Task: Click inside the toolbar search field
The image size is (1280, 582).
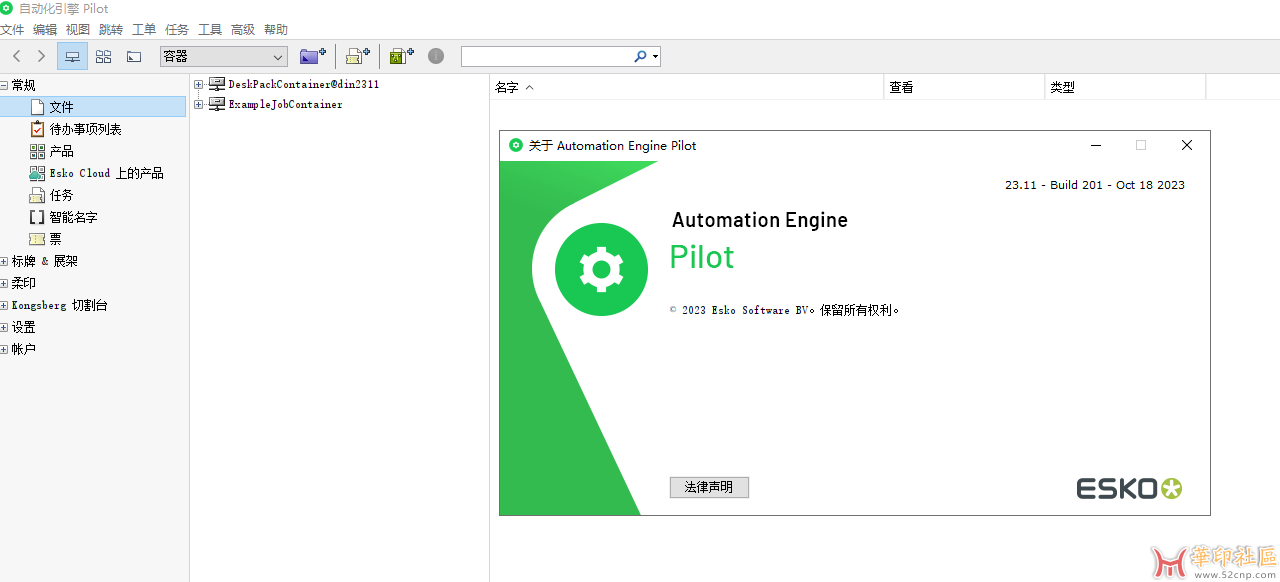Action: [x=546, y=56]
